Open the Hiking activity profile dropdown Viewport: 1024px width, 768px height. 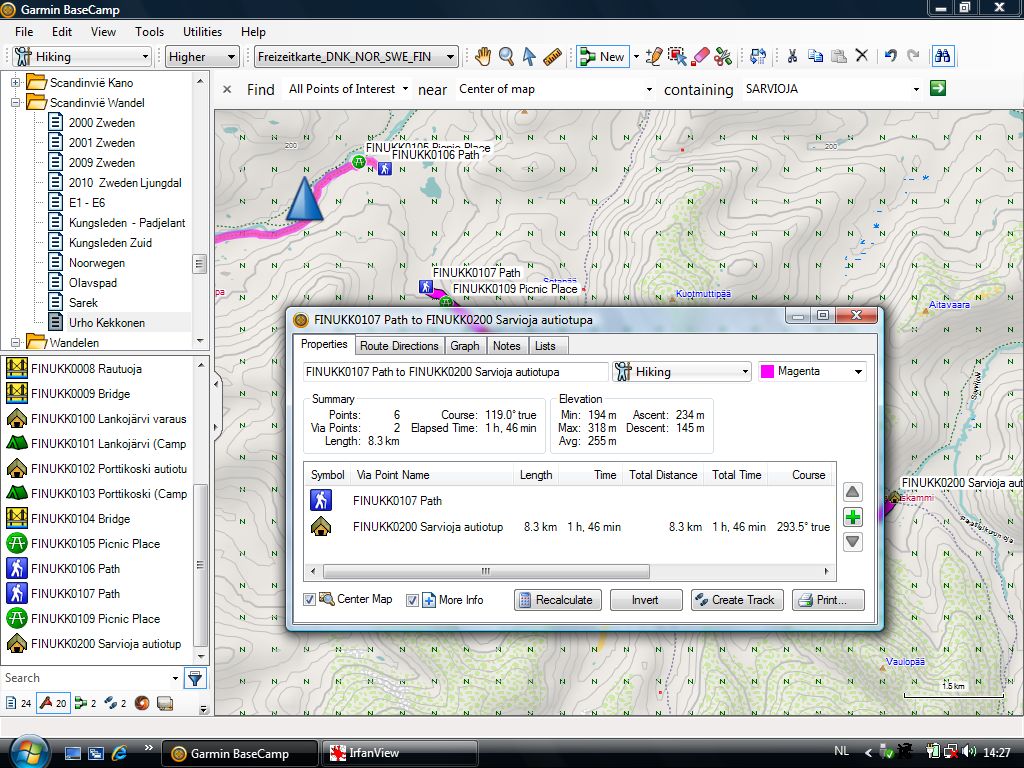(x=82, y=57)
